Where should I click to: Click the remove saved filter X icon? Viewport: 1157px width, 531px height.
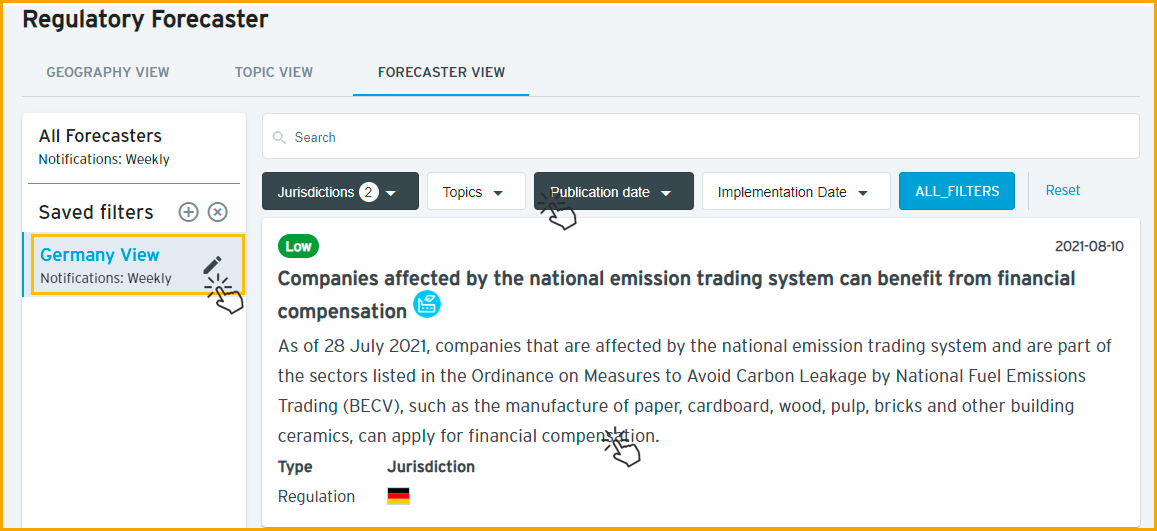click(217, 212)
